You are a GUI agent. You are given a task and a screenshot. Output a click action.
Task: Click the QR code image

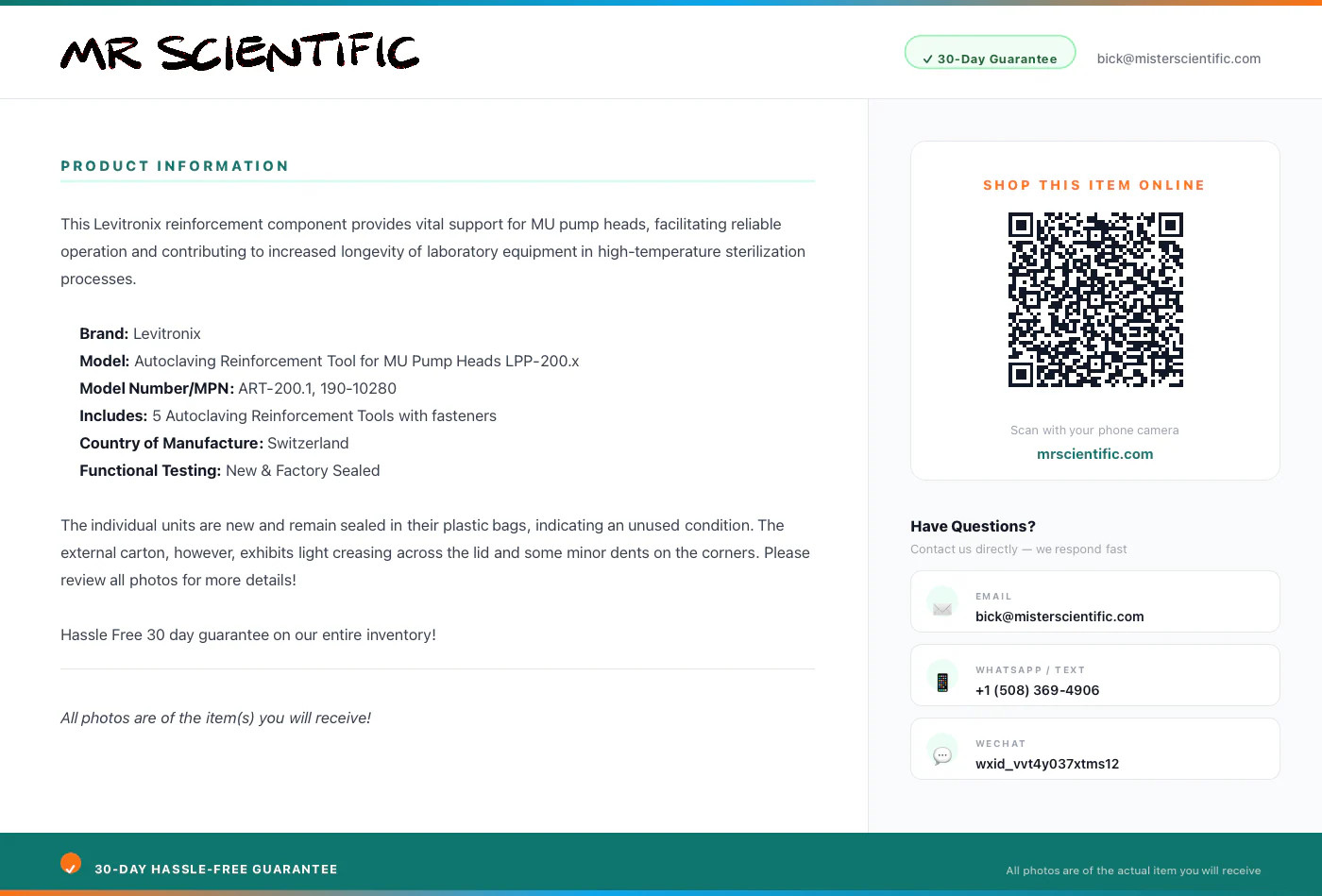tap(1095, 300)
